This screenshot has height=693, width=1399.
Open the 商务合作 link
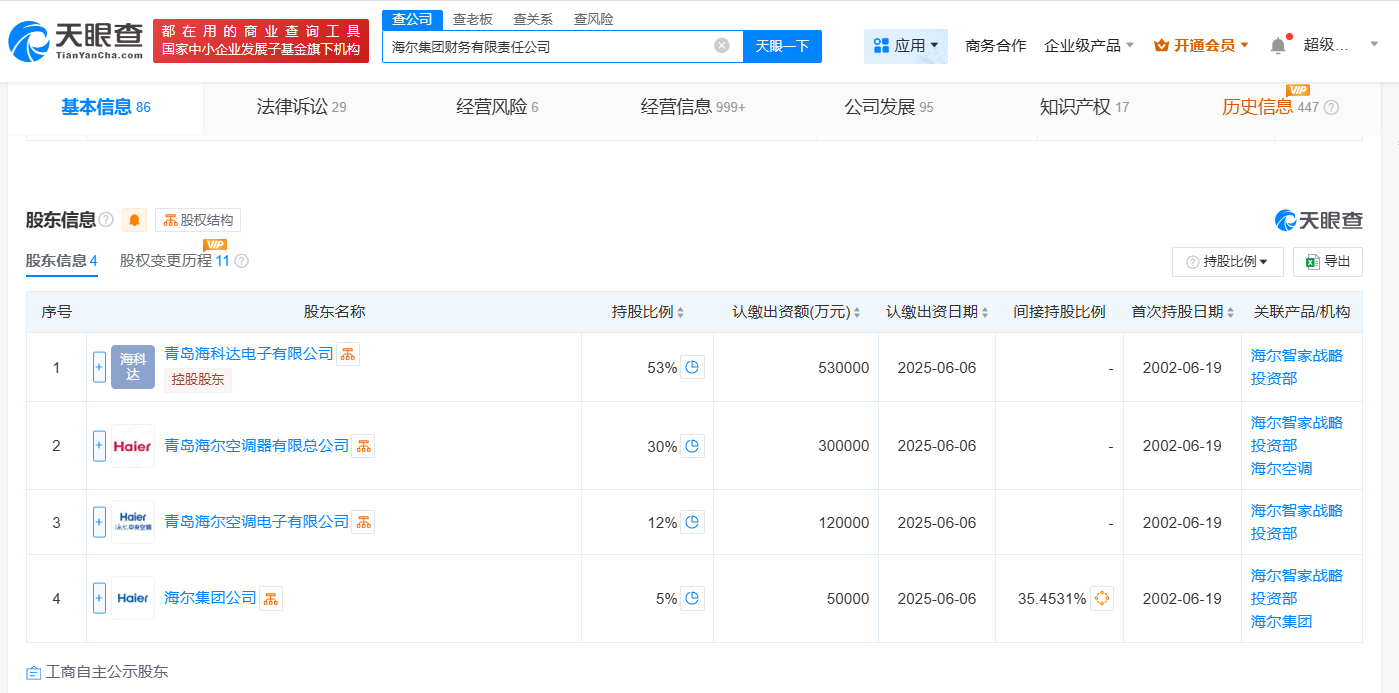point(995,45)
